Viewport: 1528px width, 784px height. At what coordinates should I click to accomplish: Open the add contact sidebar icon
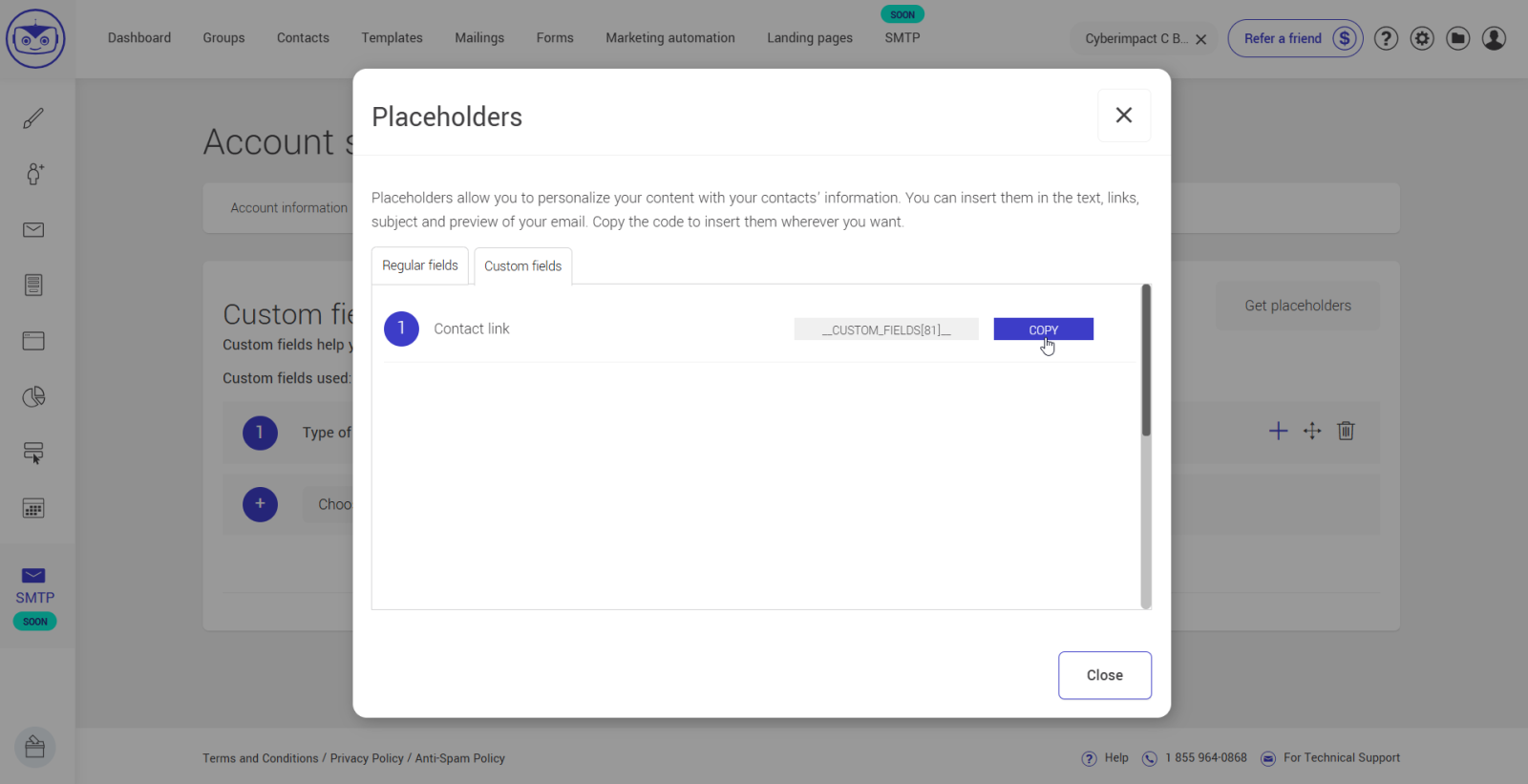(33, 174)
